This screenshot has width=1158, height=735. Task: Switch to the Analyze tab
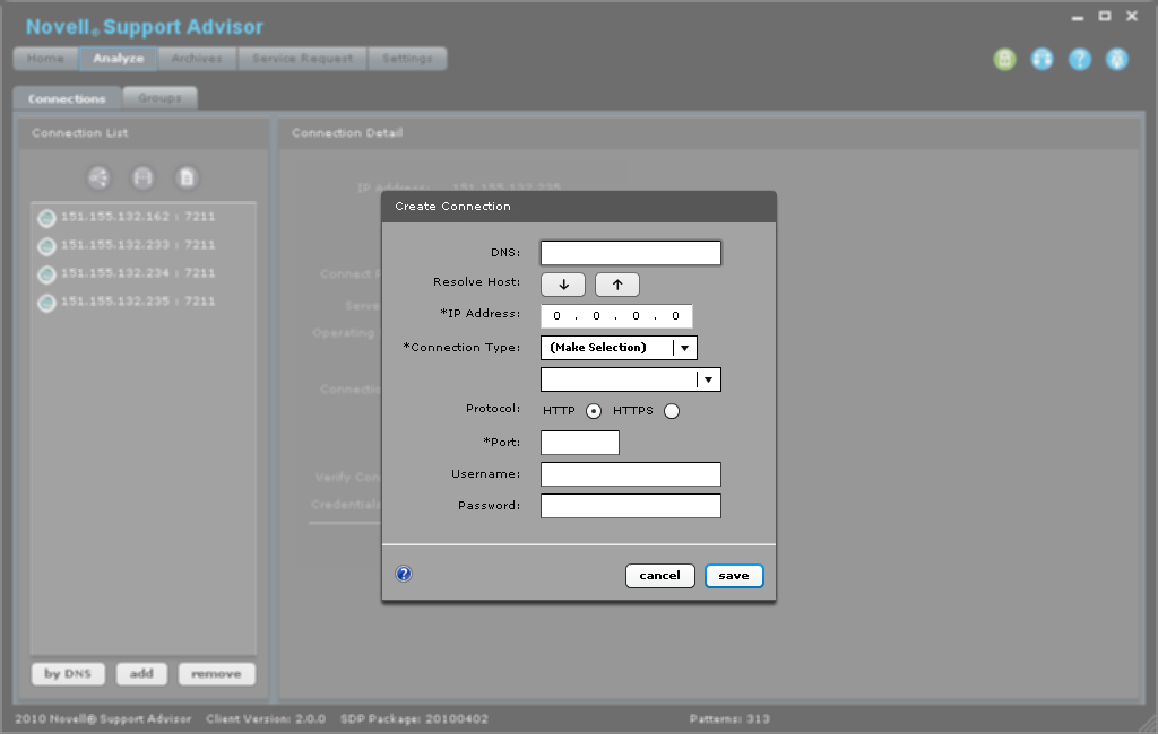click(x=118, y=58)
